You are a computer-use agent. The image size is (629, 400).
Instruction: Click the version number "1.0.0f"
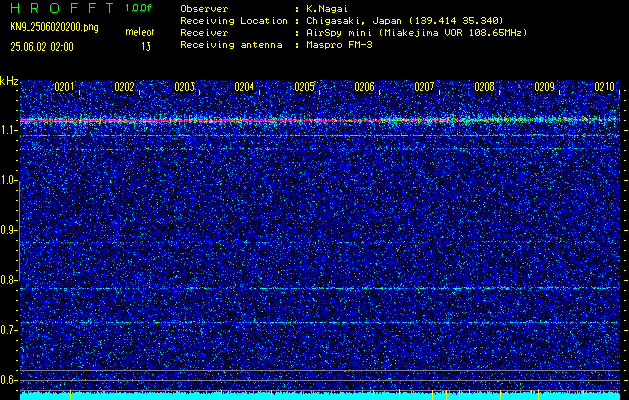138,8
